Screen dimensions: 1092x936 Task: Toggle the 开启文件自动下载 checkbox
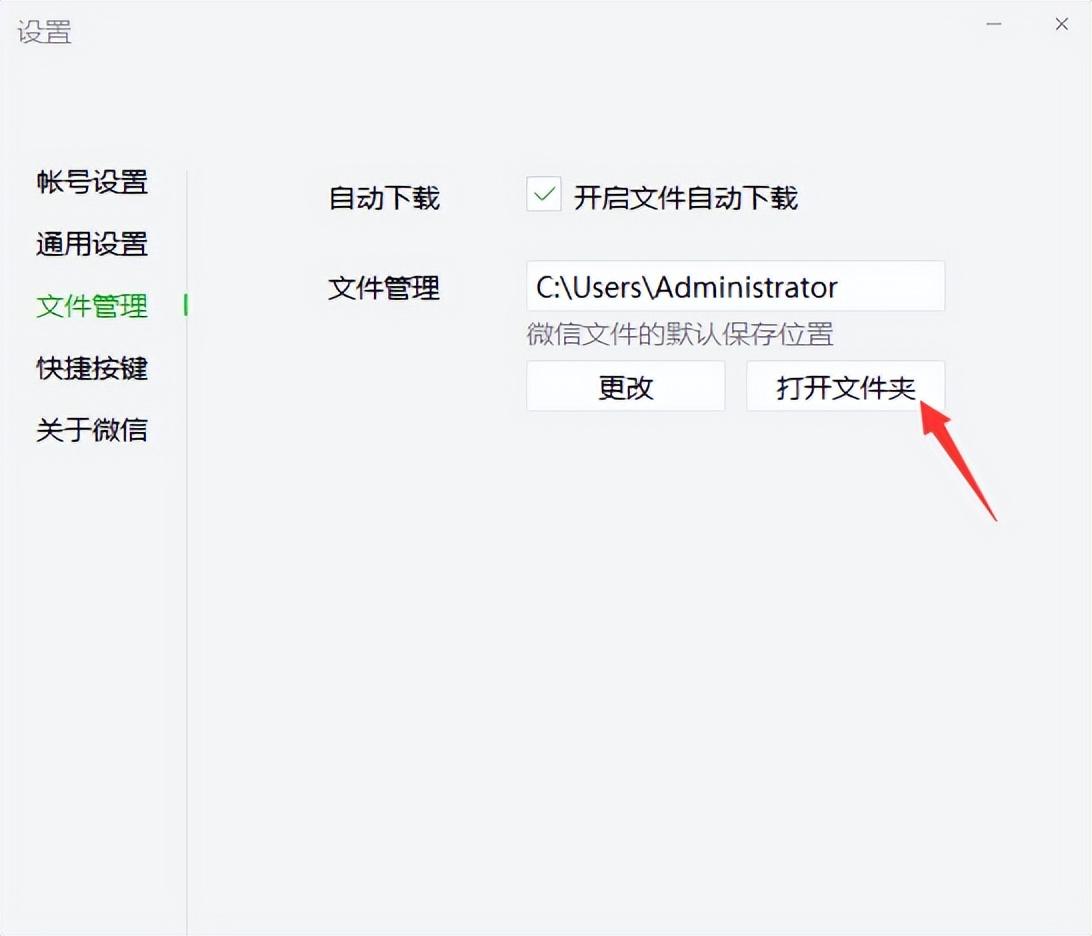[x=543, y=194]
